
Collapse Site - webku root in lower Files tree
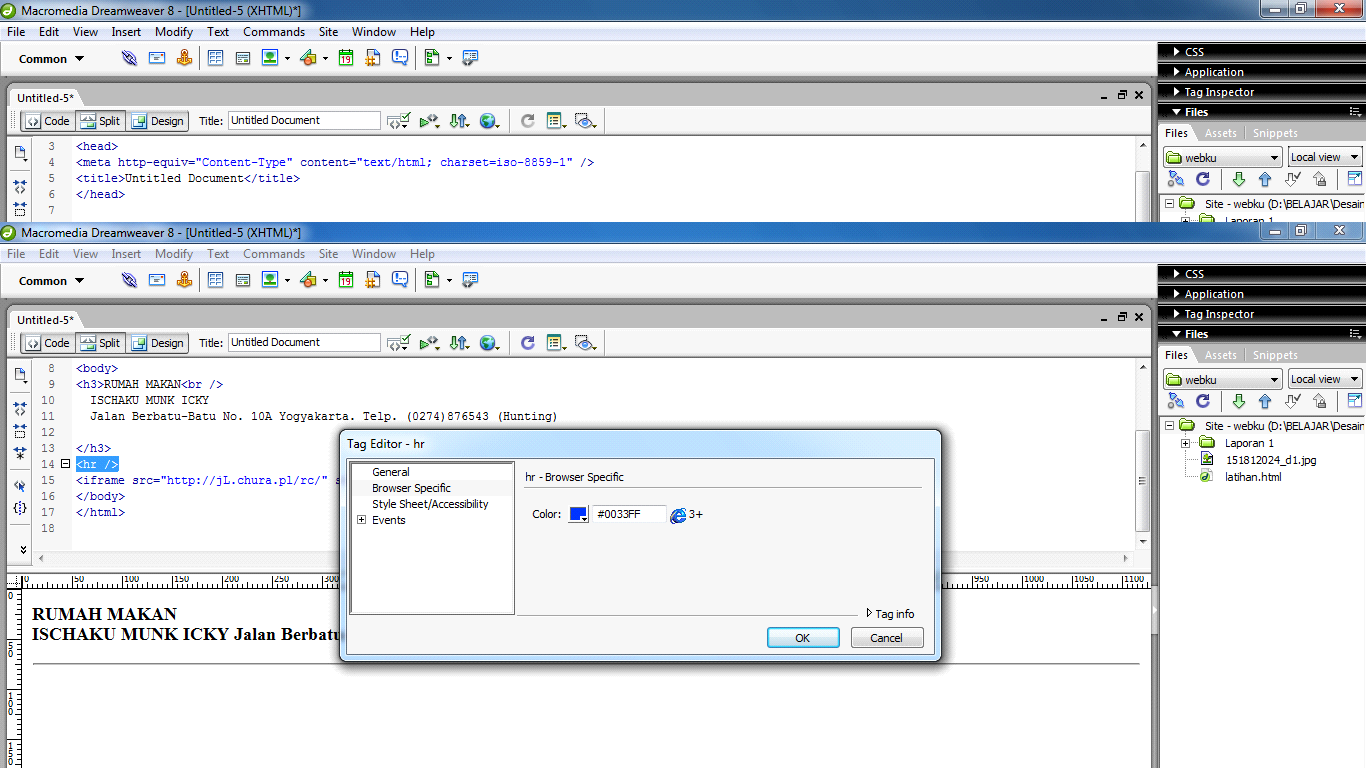[1168, 426]
